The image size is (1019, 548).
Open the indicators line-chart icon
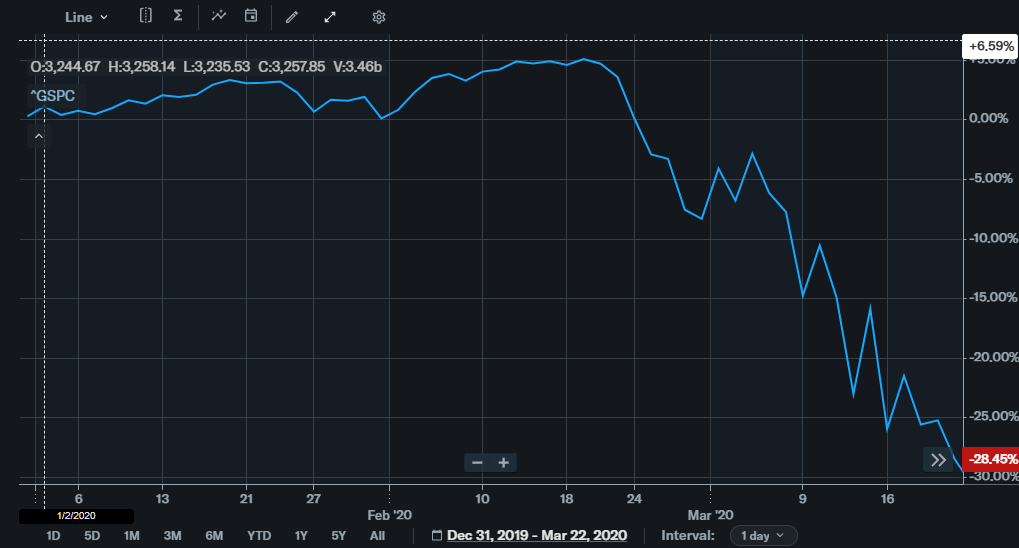point(219,16)
